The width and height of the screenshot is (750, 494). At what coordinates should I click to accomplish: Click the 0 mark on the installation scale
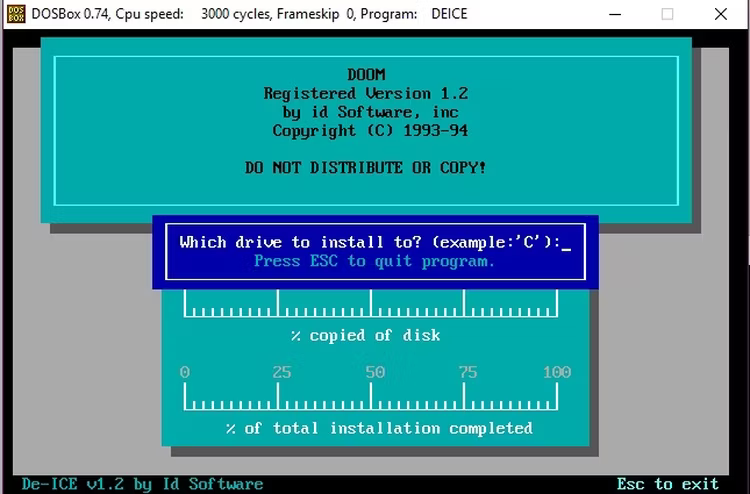[x=185, y=372]
